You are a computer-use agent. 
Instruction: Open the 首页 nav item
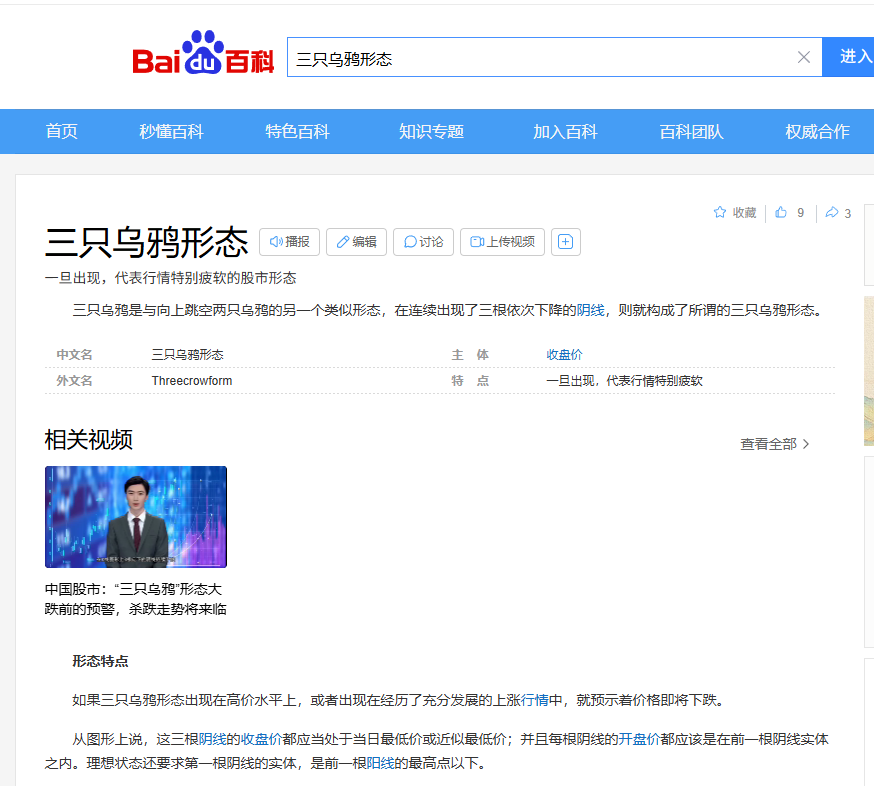61,132
